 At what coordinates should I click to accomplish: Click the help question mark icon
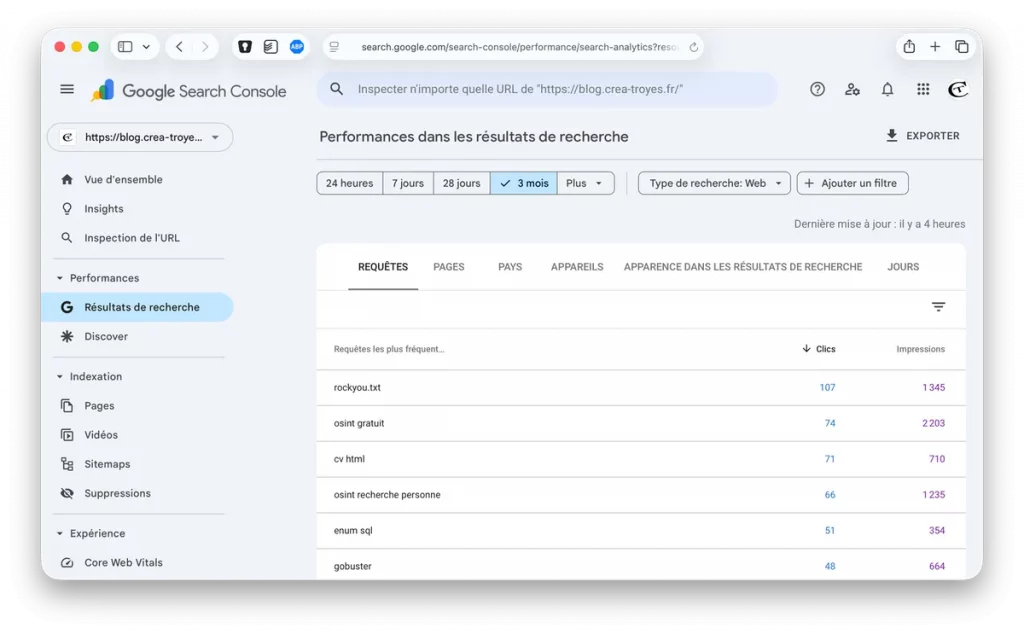(817, 89)
